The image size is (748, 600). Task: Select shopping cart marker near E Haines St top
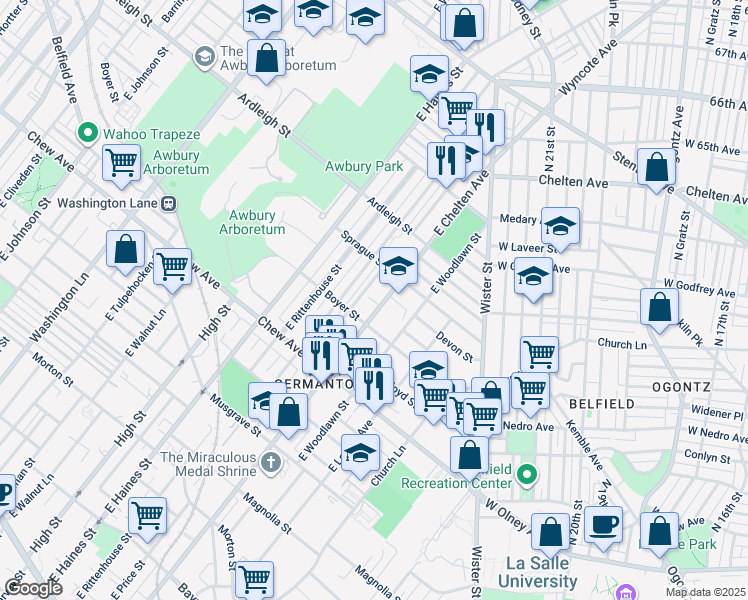[457, 110]
